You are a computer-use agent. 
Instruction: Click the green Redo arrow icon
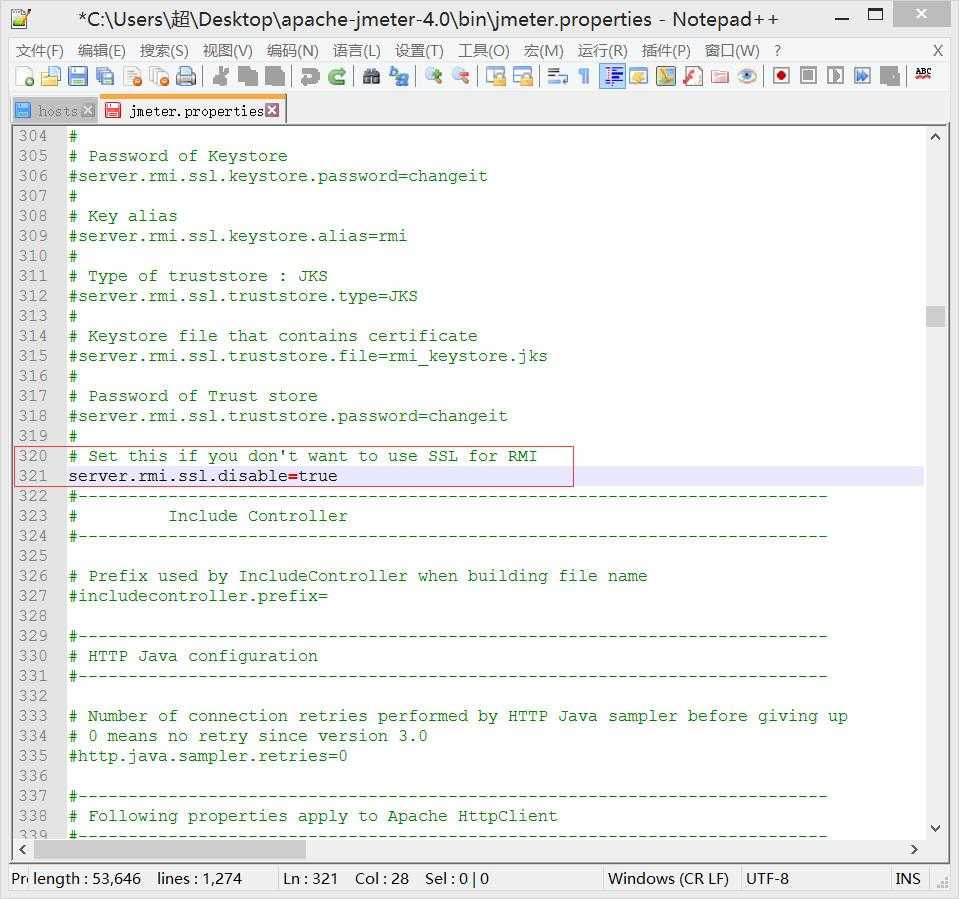337,76
